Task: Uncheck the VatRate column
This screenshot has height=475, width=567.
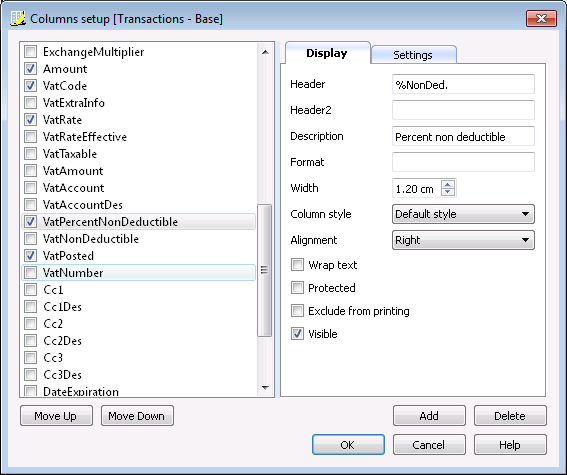Action: [30, 120]
